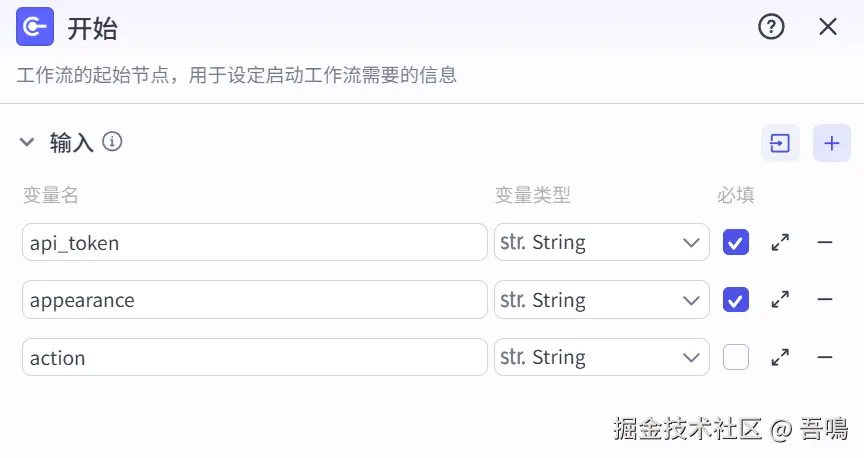Viewport: 864px width, 458px height.
Task: Collapse the 输入 section
Action: (27, 143)
